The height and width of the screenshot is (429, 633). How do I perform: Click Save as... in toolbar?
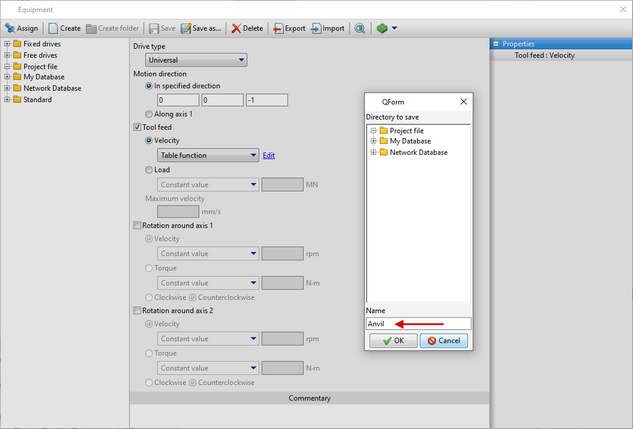(x=203, y=28)
